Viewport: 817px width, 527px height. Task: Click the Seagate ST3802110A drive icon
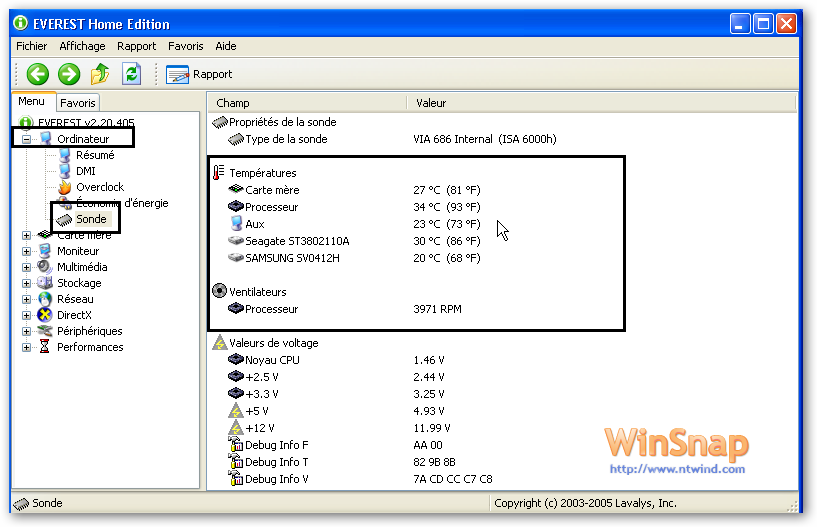pos(236,241)
